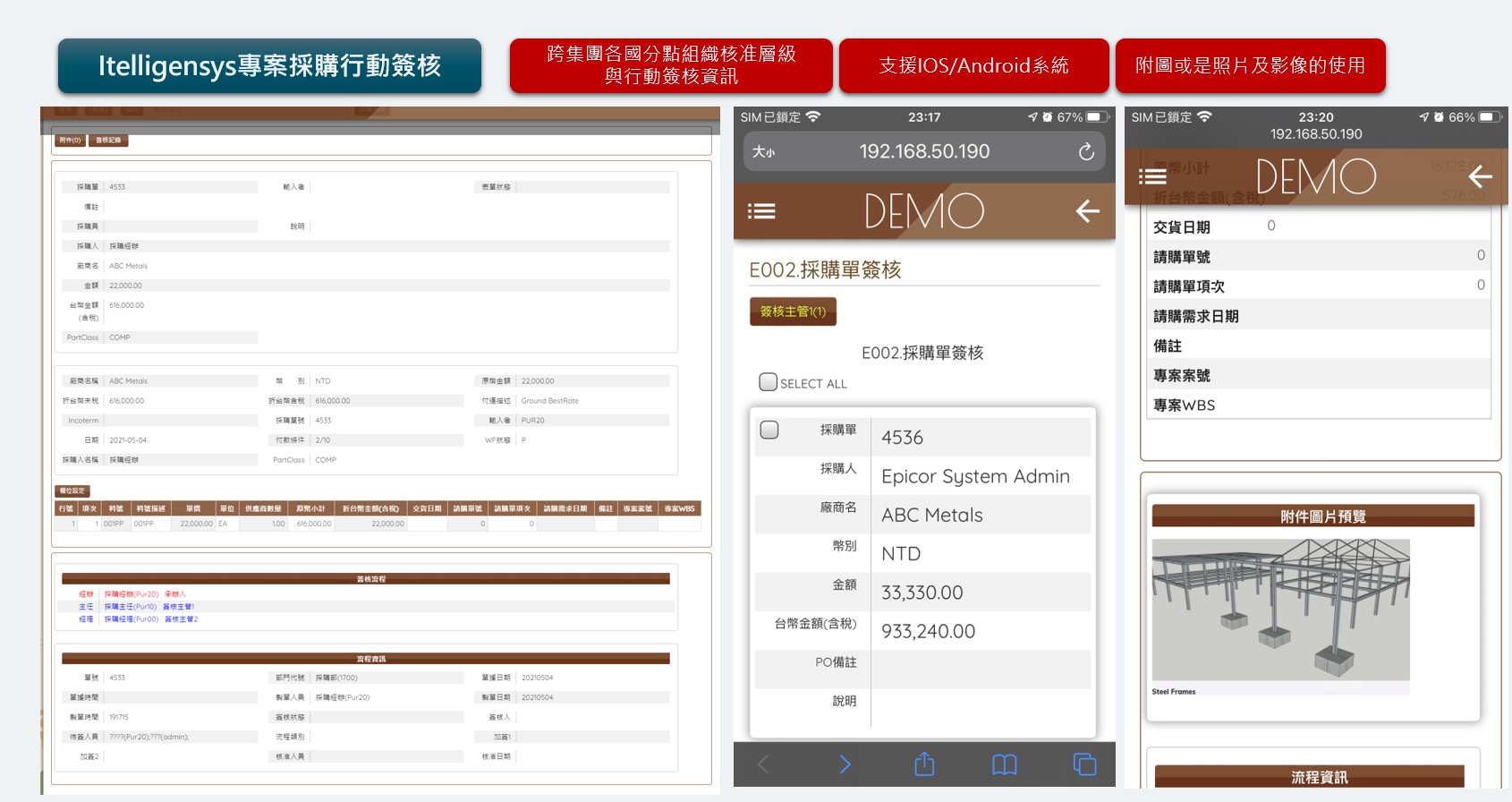Tick the SELECT ALL checkbox

pos(768,382)
